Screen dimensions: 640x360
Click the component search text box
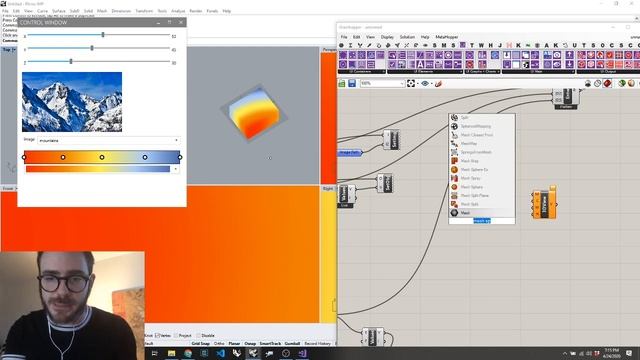click(482, 221)
